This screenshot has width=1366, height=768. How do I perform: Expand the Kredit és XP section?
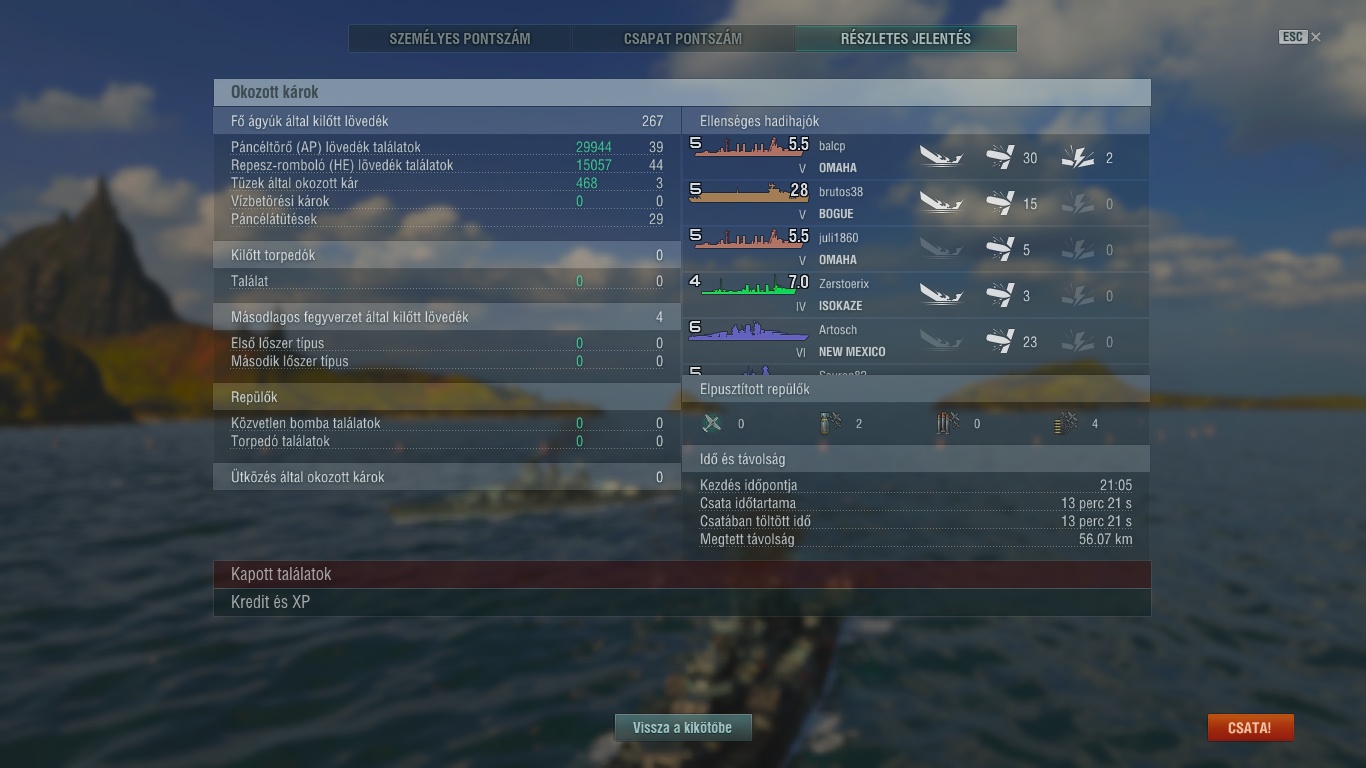(682, 602)
